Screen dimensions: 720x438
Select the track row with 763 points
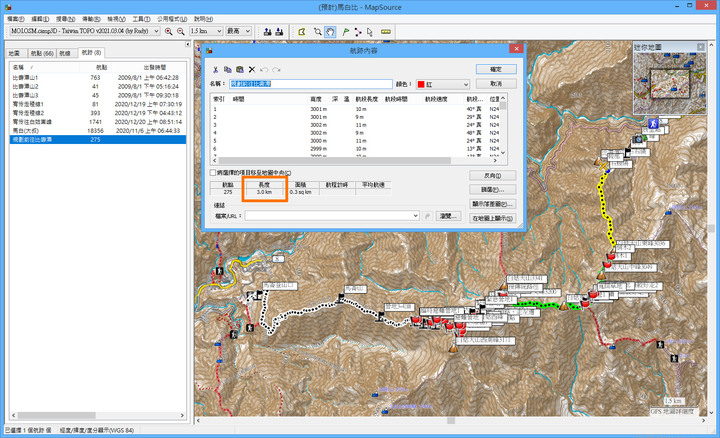click(97, 78)
